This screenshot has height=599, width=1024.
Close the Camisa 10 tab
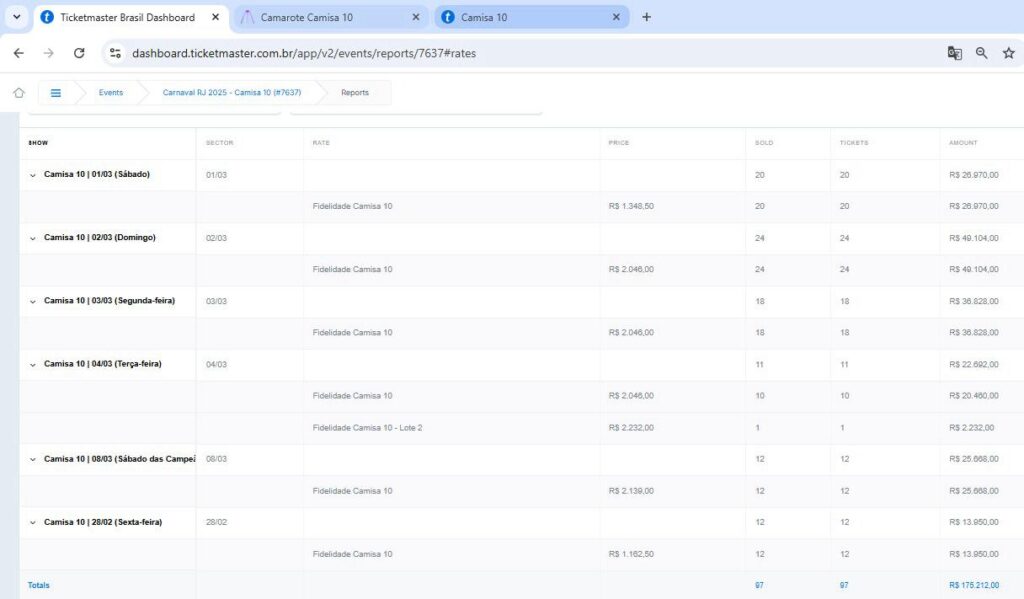point(616,18)
